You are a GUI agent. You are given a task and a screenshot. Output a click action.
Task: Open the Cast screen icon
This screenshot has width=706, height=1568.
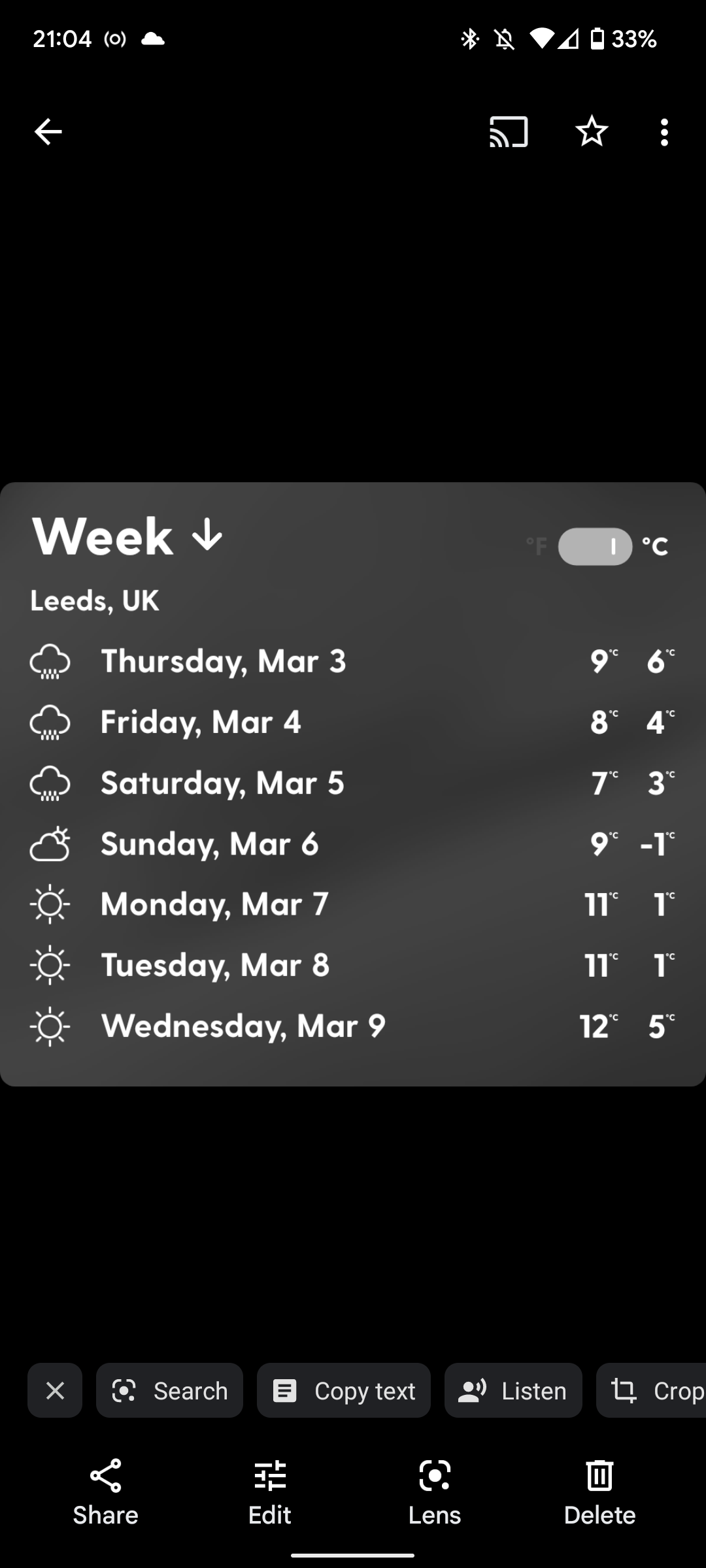click(x=509, y=132)
